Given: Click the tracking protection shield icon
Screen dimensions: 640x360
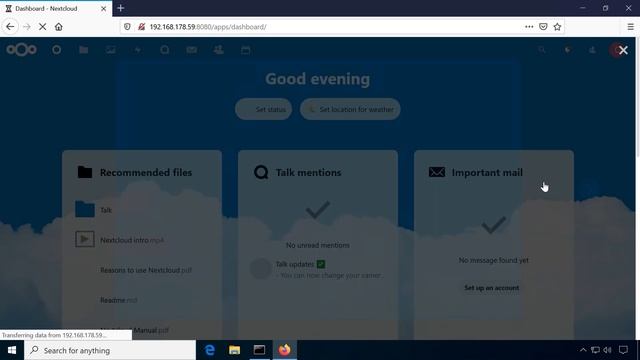Looking at the screenshot, I should click(127, 27).
